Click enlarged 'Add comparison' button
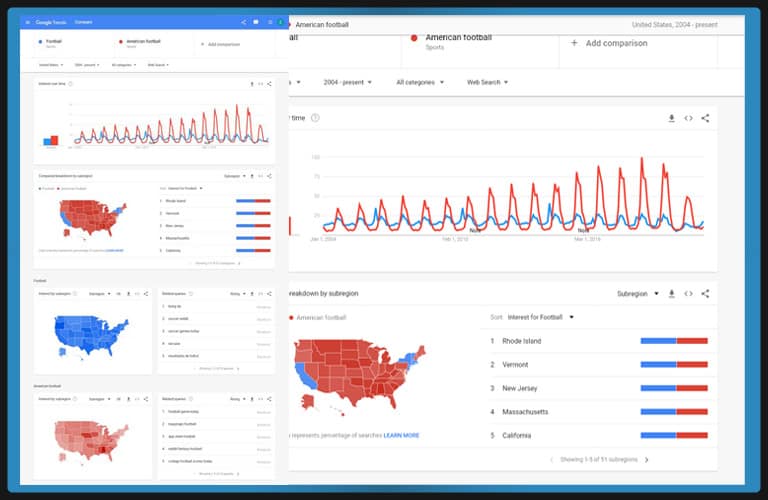This screenshot has width=768, height=500. (609, 43)
